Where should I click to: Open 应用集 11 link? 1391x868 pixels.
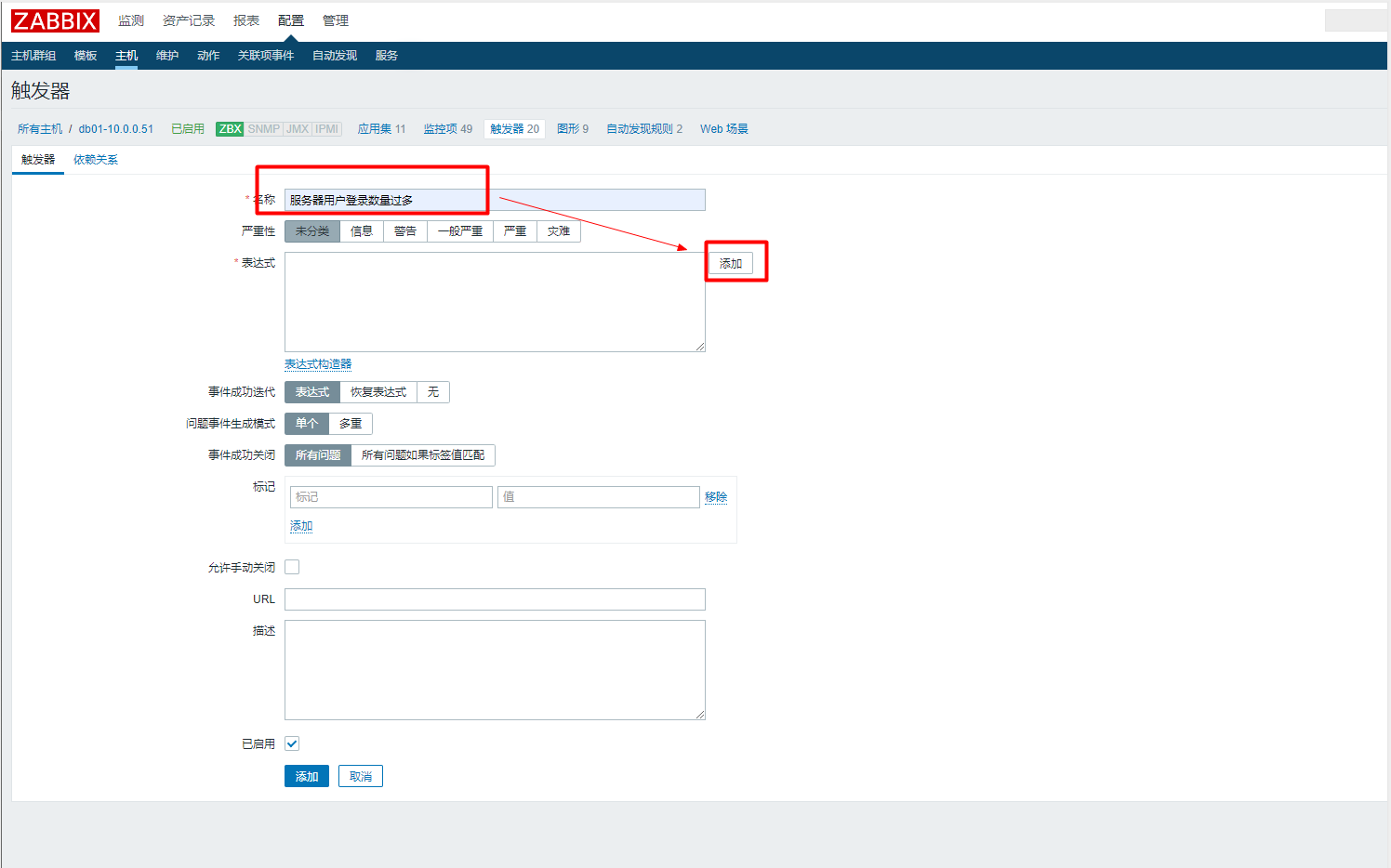pos(382,129)
